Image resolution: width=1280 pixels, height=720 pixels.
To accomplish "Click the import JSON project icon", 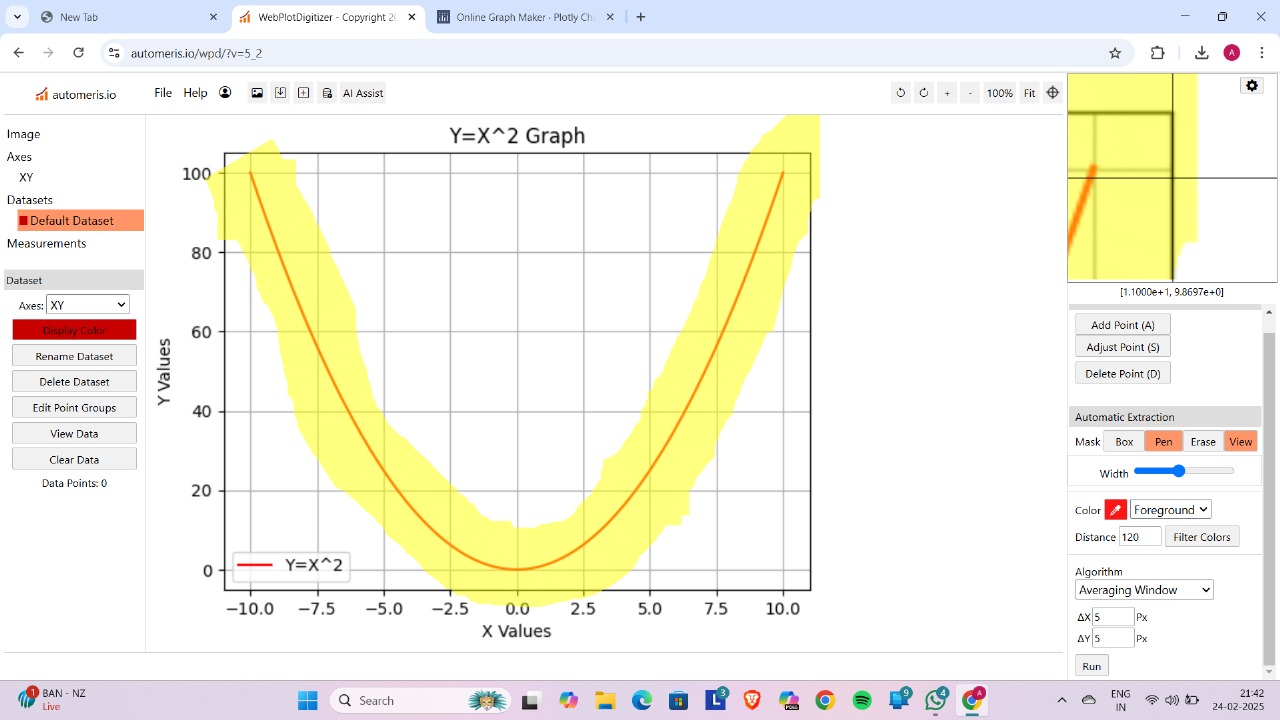I will tap(280, 92).
